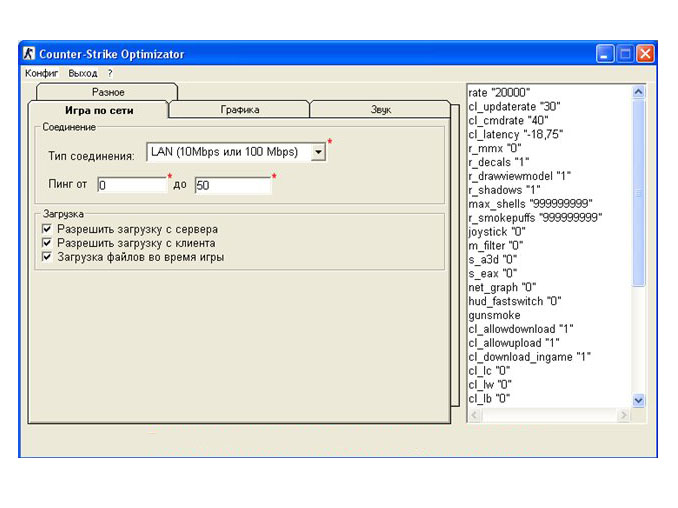
Task: Select the cl_lb "0" line
Action: pyautogui.click(x=489, y=398)
